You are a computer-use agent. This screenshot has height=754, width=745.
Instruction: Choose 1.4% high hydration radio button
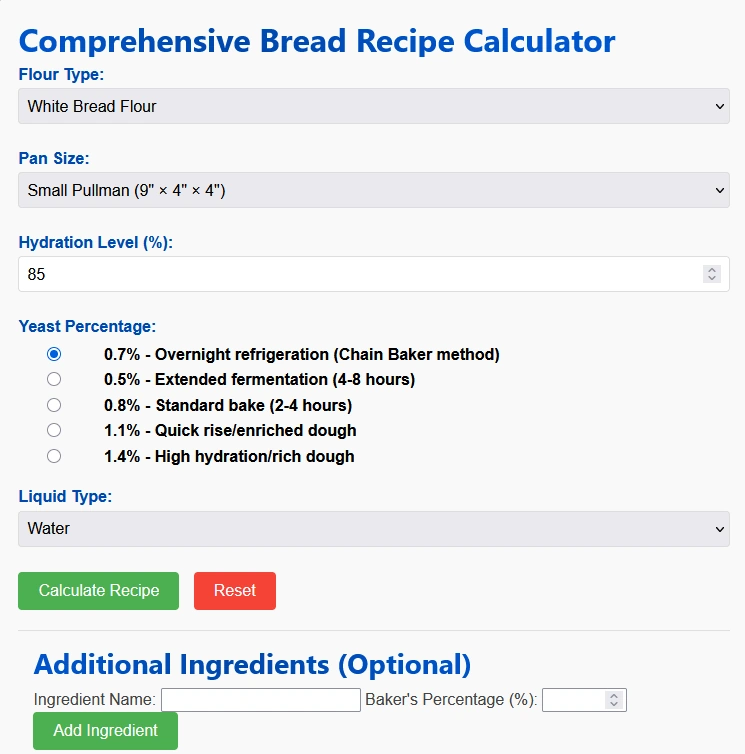coord(54,456)
